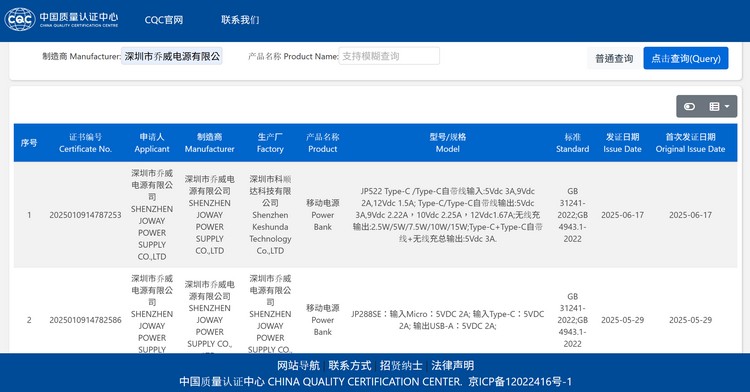Image resolution: width=750 pixels, height=392 pixels.
Task: Open the 招贤纳士 footer link
Action: 401,366
